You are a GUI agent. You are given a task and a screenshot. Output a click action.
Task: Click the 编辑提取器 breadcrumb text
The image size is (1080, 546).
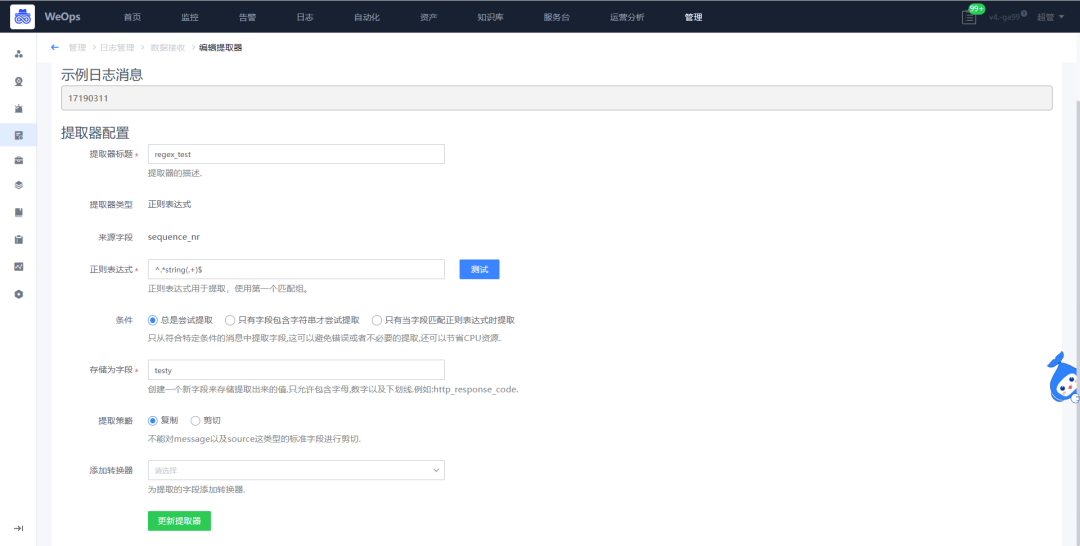pyautogui.click(x=220, y=48)
